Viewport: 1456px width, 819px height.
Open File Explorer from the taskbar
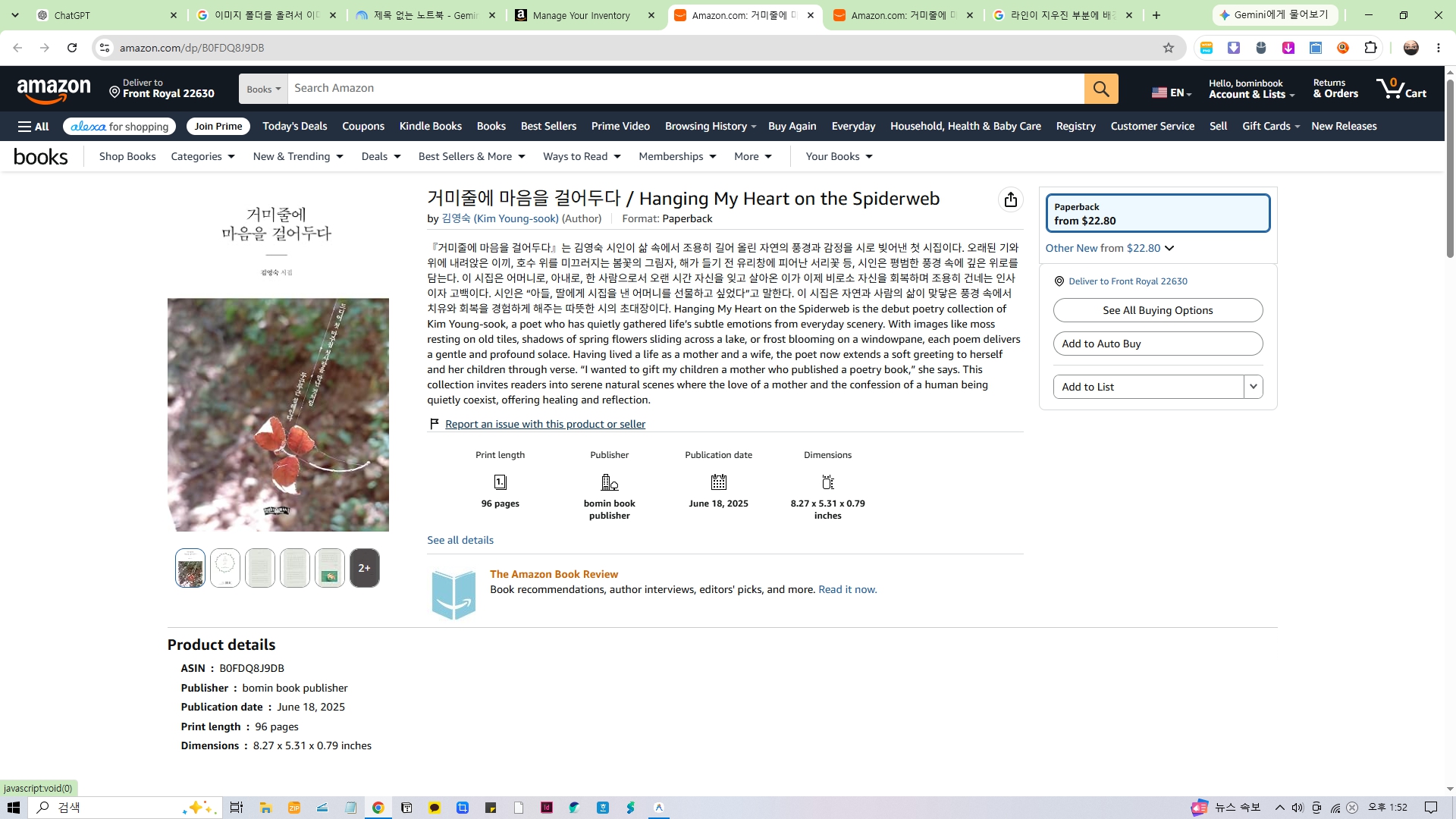(265, 808)
